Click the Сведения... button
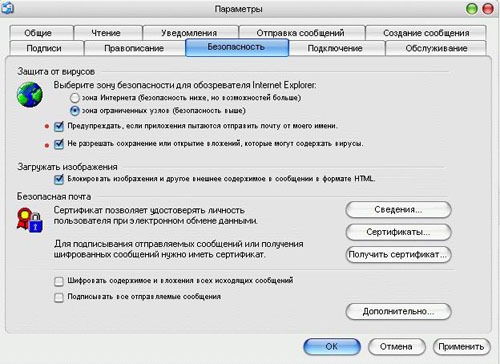The image size is (500, 364). point(398,210)
